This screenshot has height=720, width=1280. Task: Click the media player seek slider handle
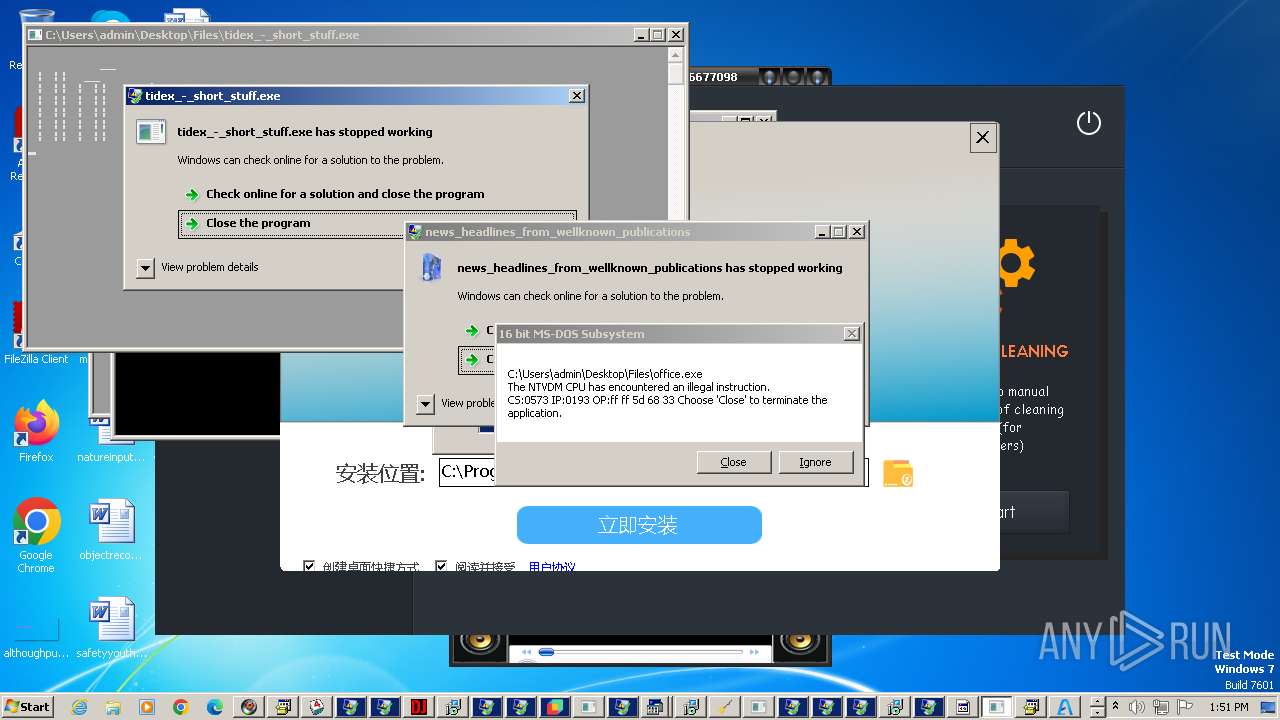click(x=546, y=652)
